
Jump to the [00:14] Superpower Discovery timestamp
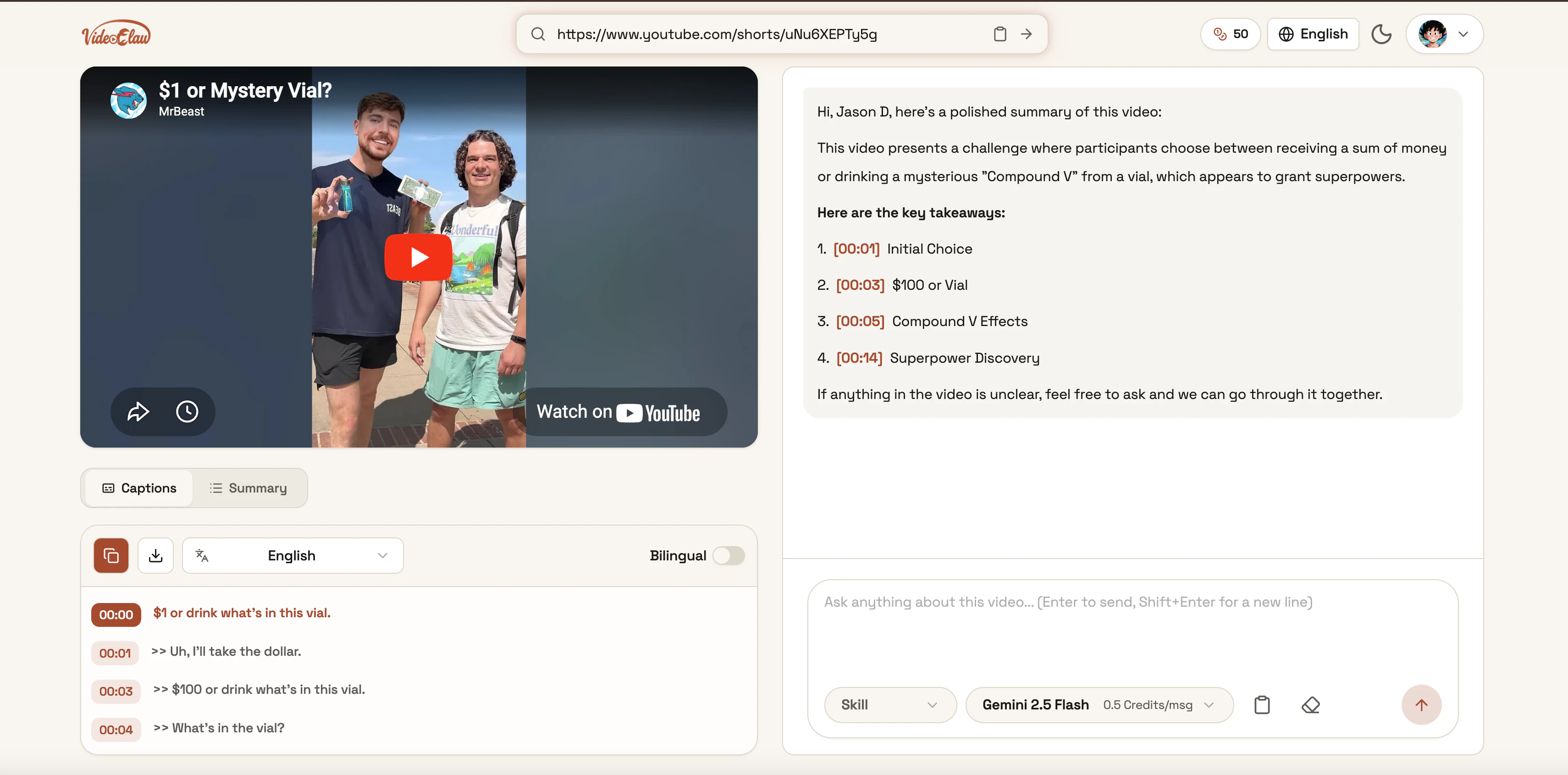[x=859, y=358]
